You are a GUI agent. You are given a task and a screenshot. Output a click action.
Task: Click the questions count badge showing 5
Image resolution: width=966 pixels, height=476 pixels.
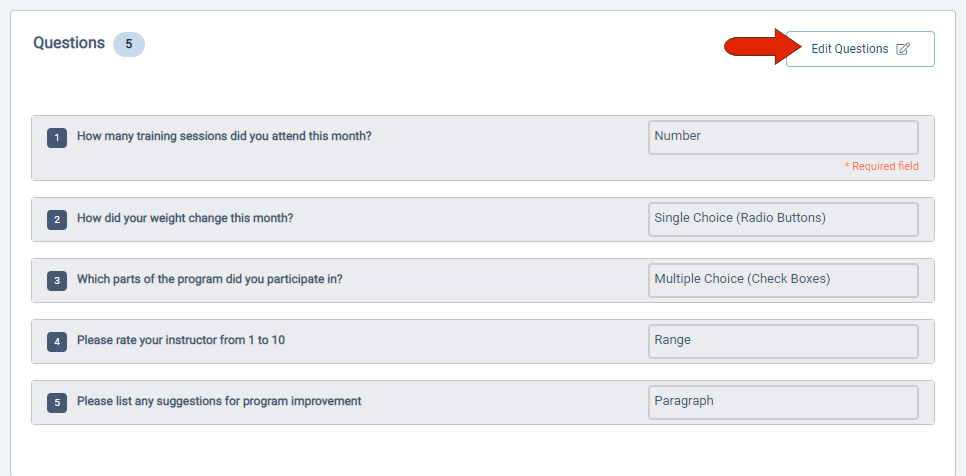point(128,44)
